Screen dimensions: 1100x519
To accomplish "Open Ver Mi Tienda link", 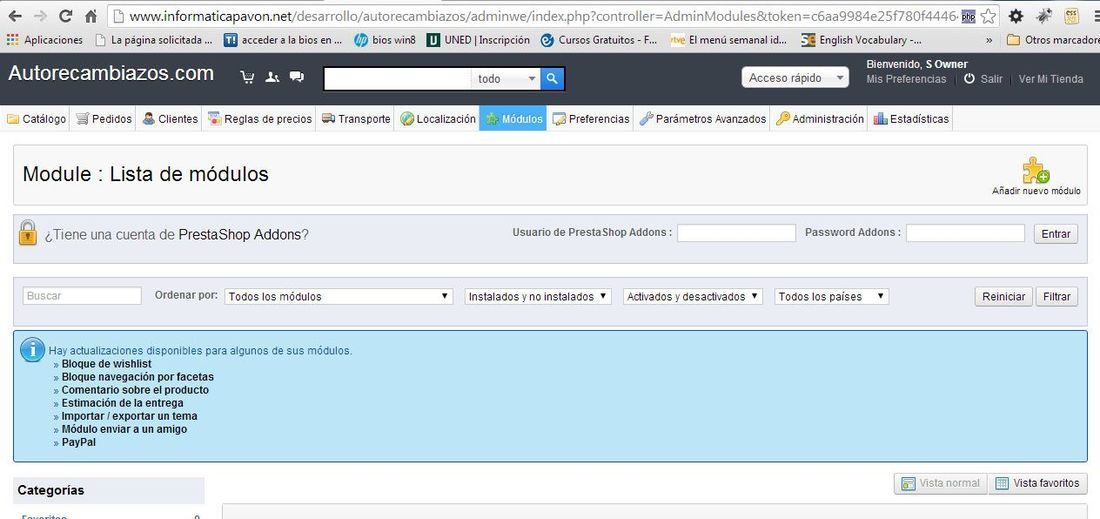I will pos(1051,79).
